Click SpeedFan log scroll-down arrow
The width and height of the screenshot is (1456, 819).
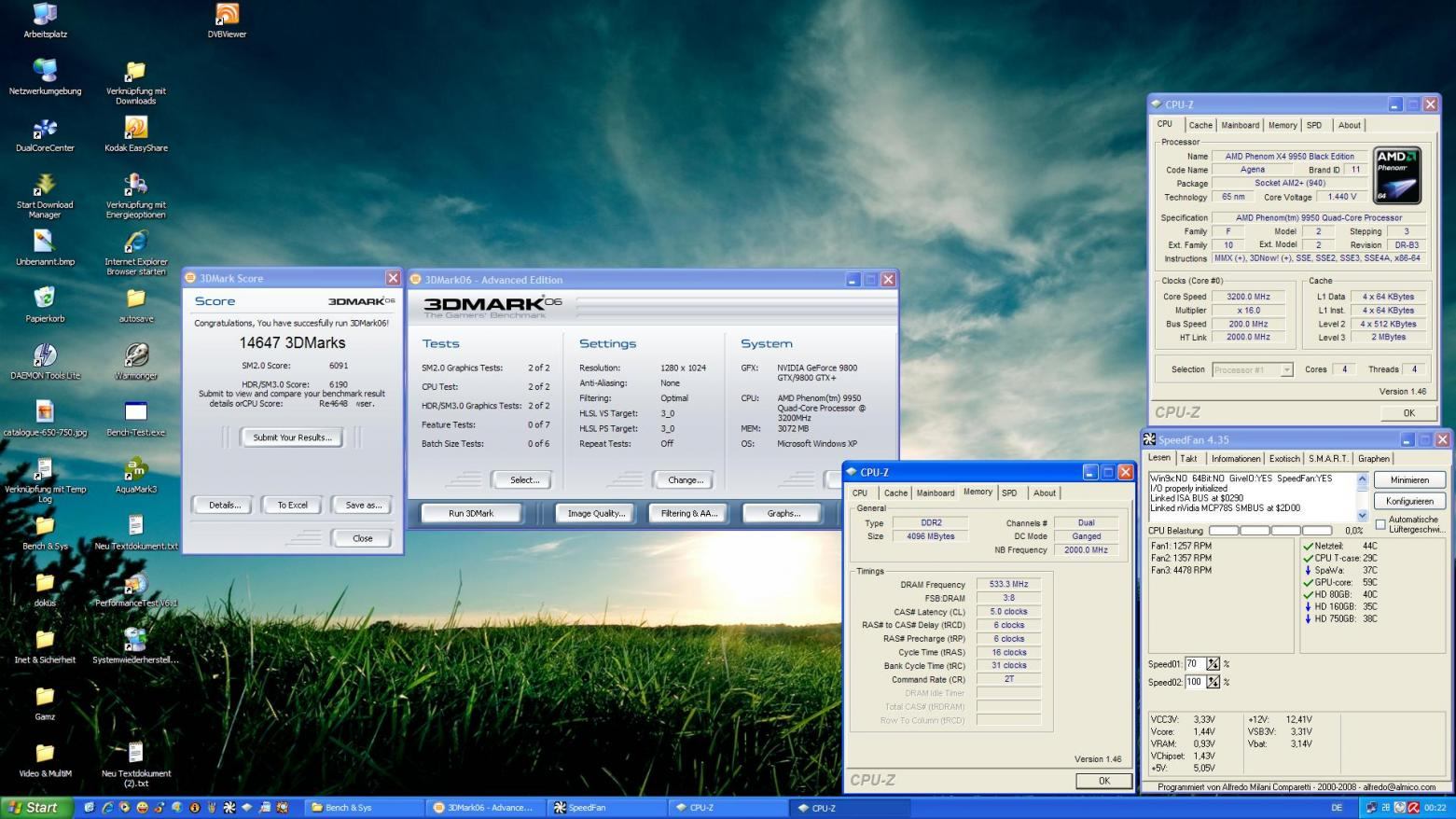click(1362, 516)
